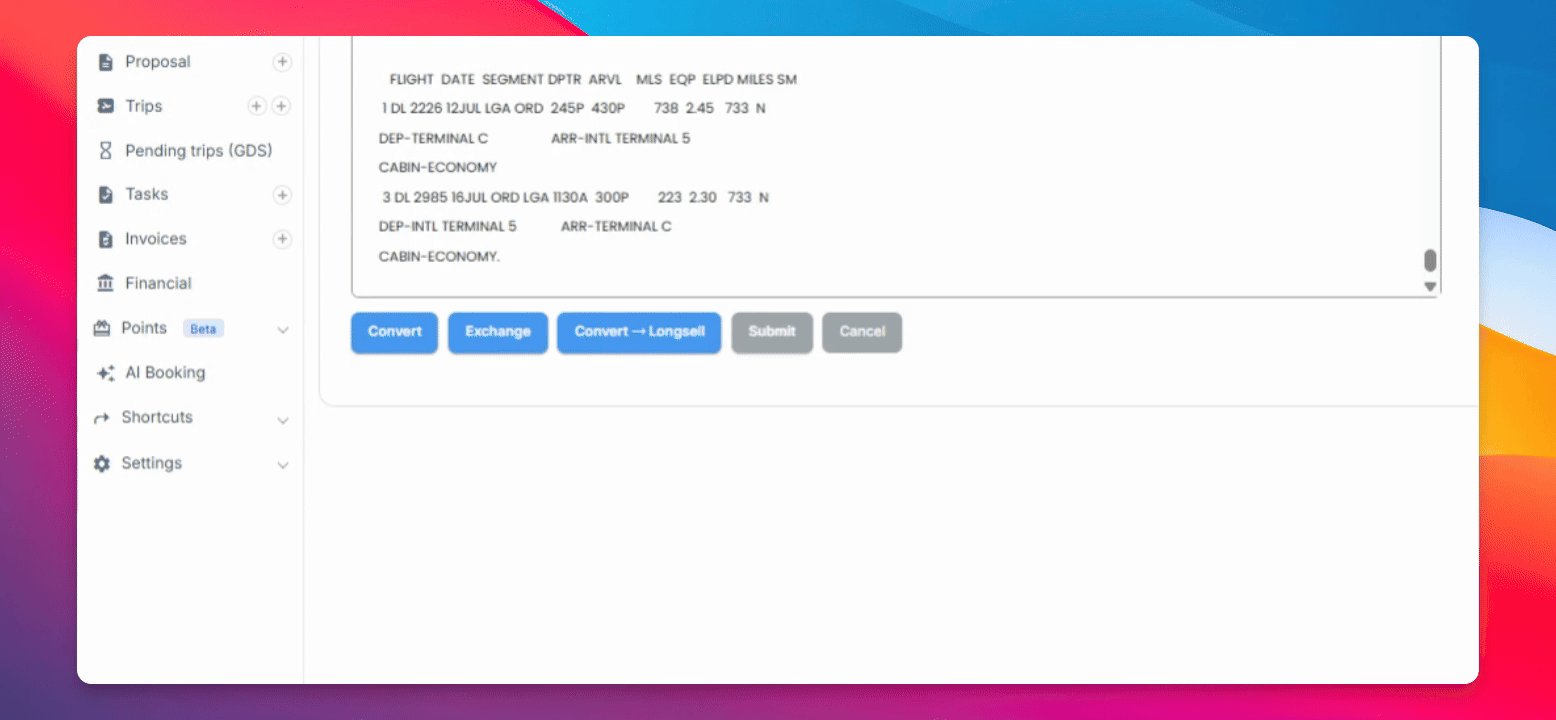Open the Tasks section
This screenshot has height=720, width=1556.
[x=147, y=194]
